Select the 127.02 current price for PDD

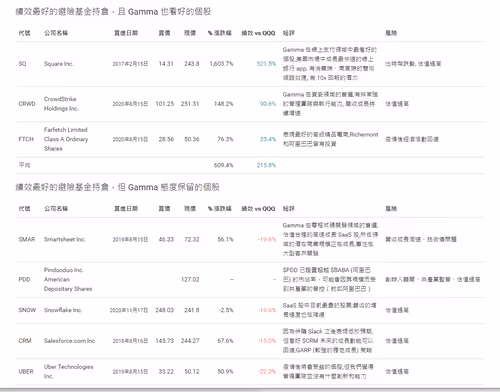190,279
